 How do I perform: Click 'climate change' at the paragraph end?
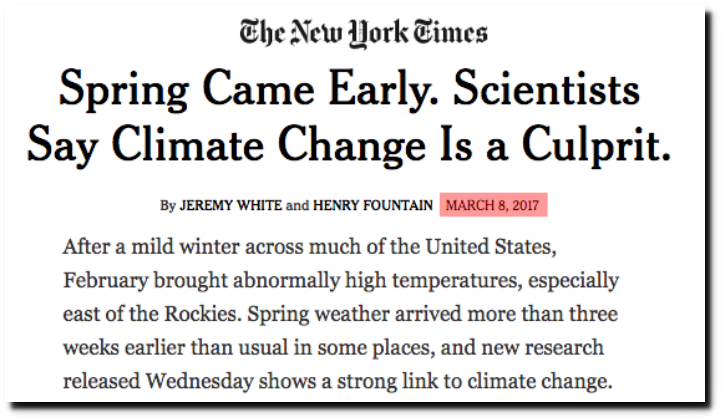pyautogui.click(x=540, y=381)
